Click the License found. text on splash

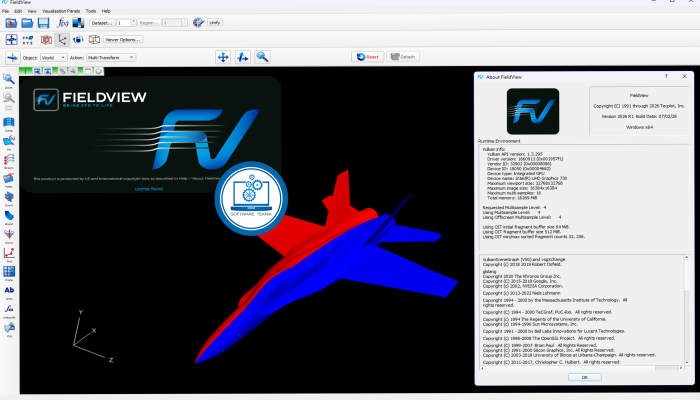(149, 189)
